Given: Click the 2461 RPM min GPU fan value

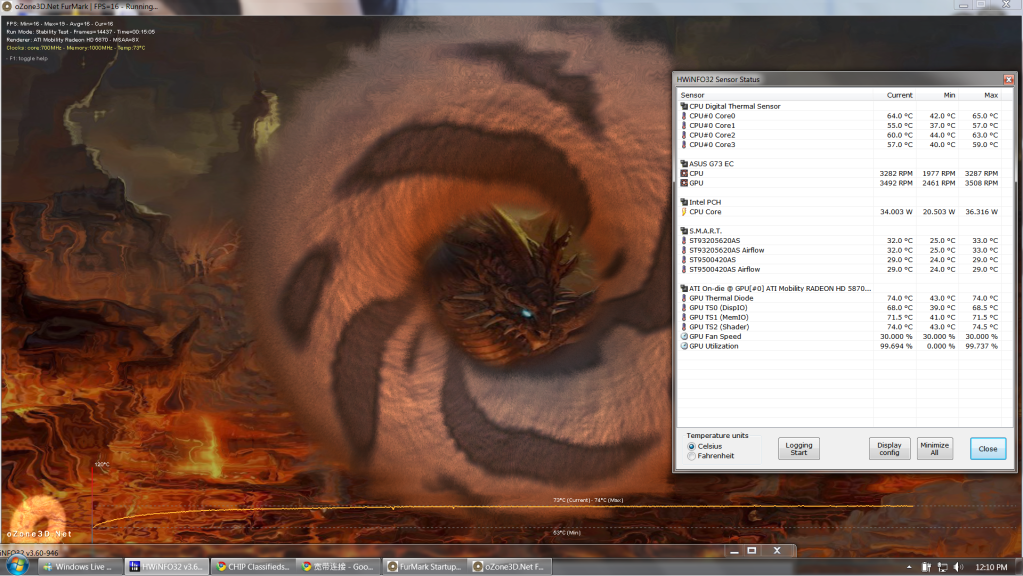Looking at the screenshot, I should click(x=938, y=183).
